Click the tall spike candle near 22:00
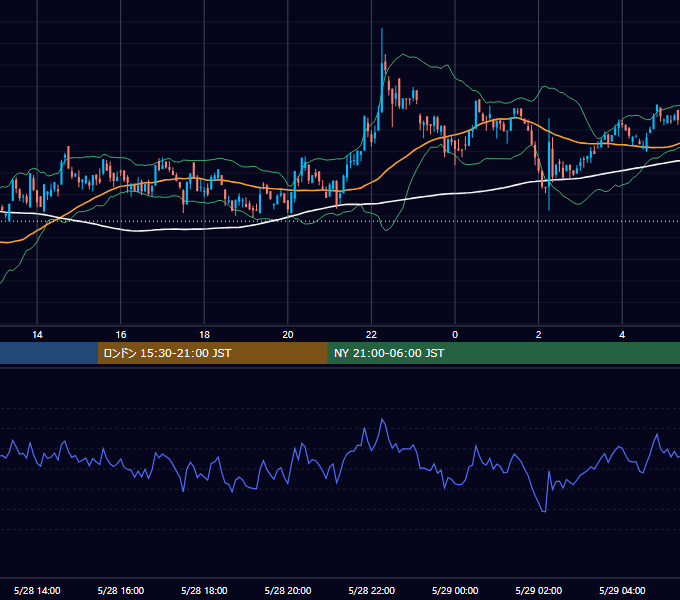Image resolution: width=680 pixels, height=600 pixels. pos(382,72)
